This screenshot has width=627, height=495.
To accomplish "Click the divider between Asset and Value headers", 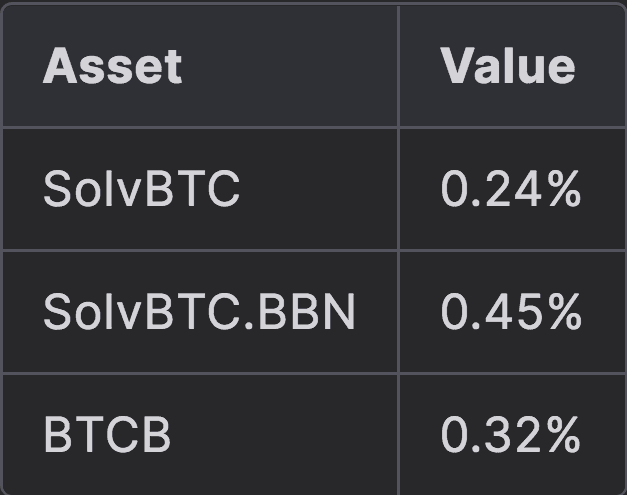I will click(x=398, y=66).
